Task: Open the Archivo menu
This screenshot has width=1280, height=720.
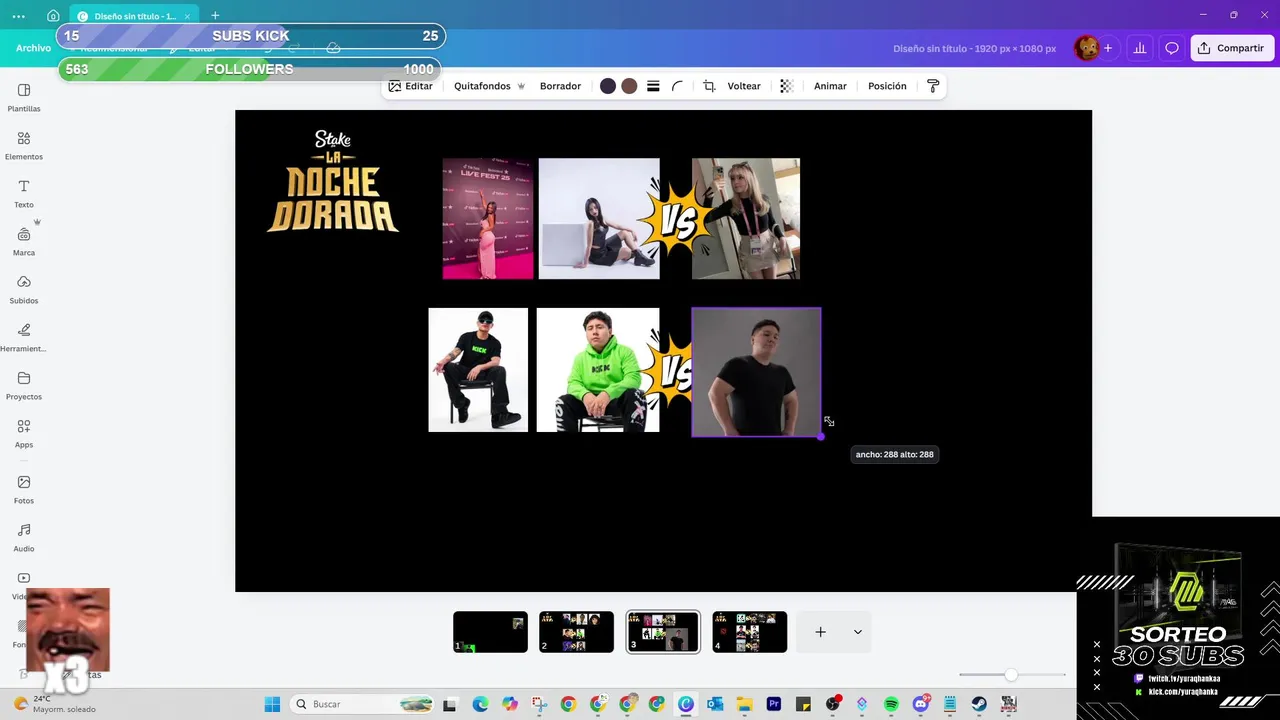Action: tap(33, 48)
